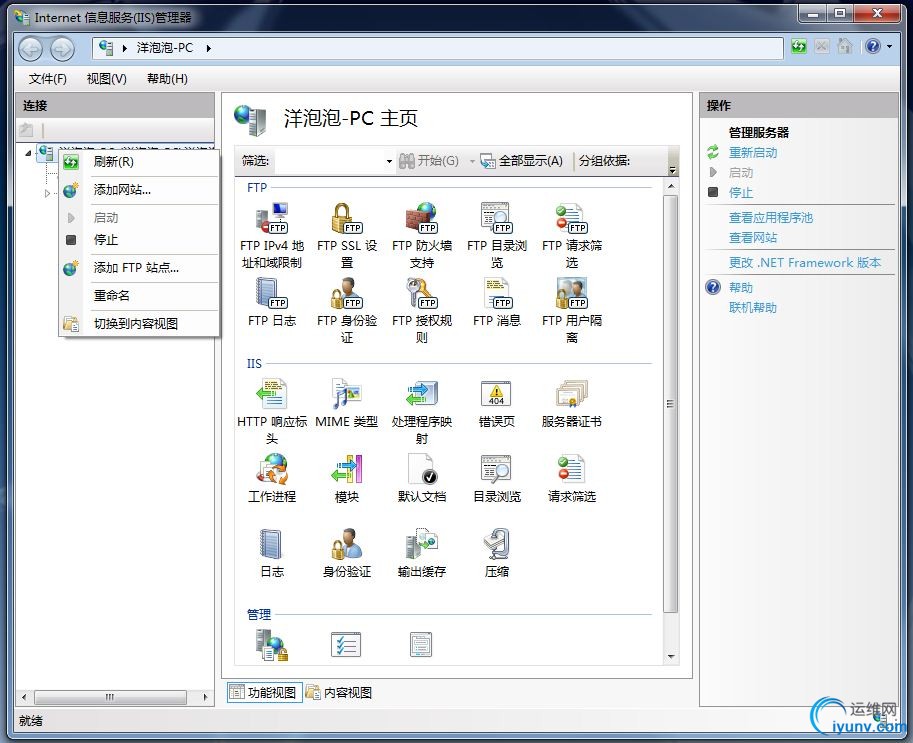913x743 pixels.
Task: Open the 文件(F) menu
Action: 48,79
